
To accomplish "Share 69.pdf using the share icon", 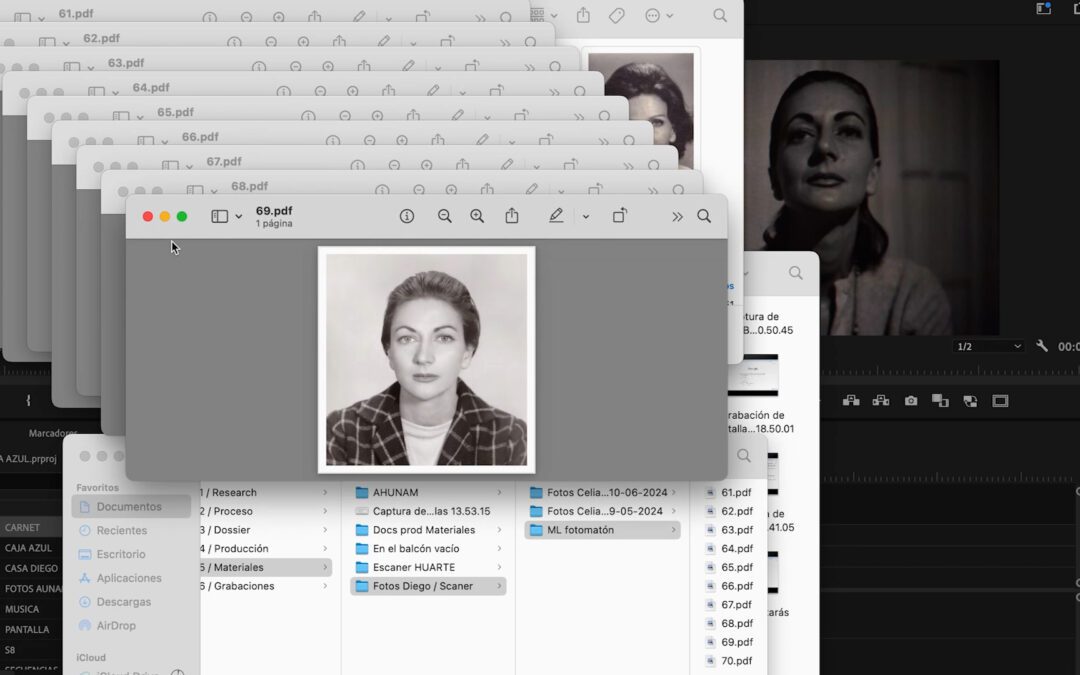I will coord(512,216).
